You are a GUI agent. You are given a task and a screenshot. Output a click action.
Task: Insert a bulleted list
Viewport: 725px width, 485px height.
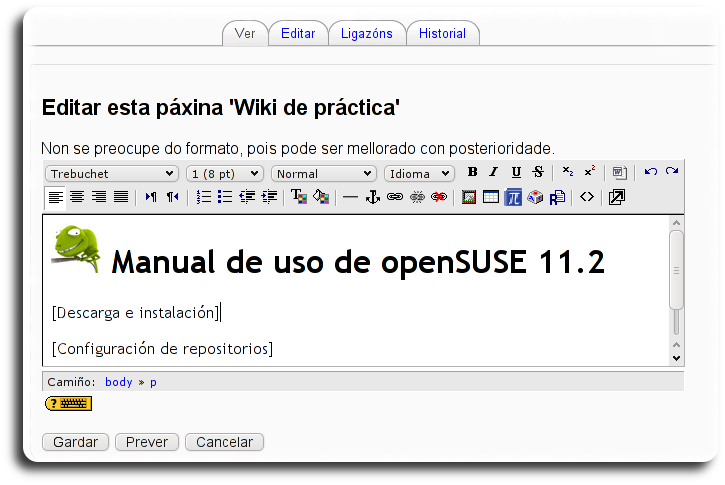coord(225,197)
